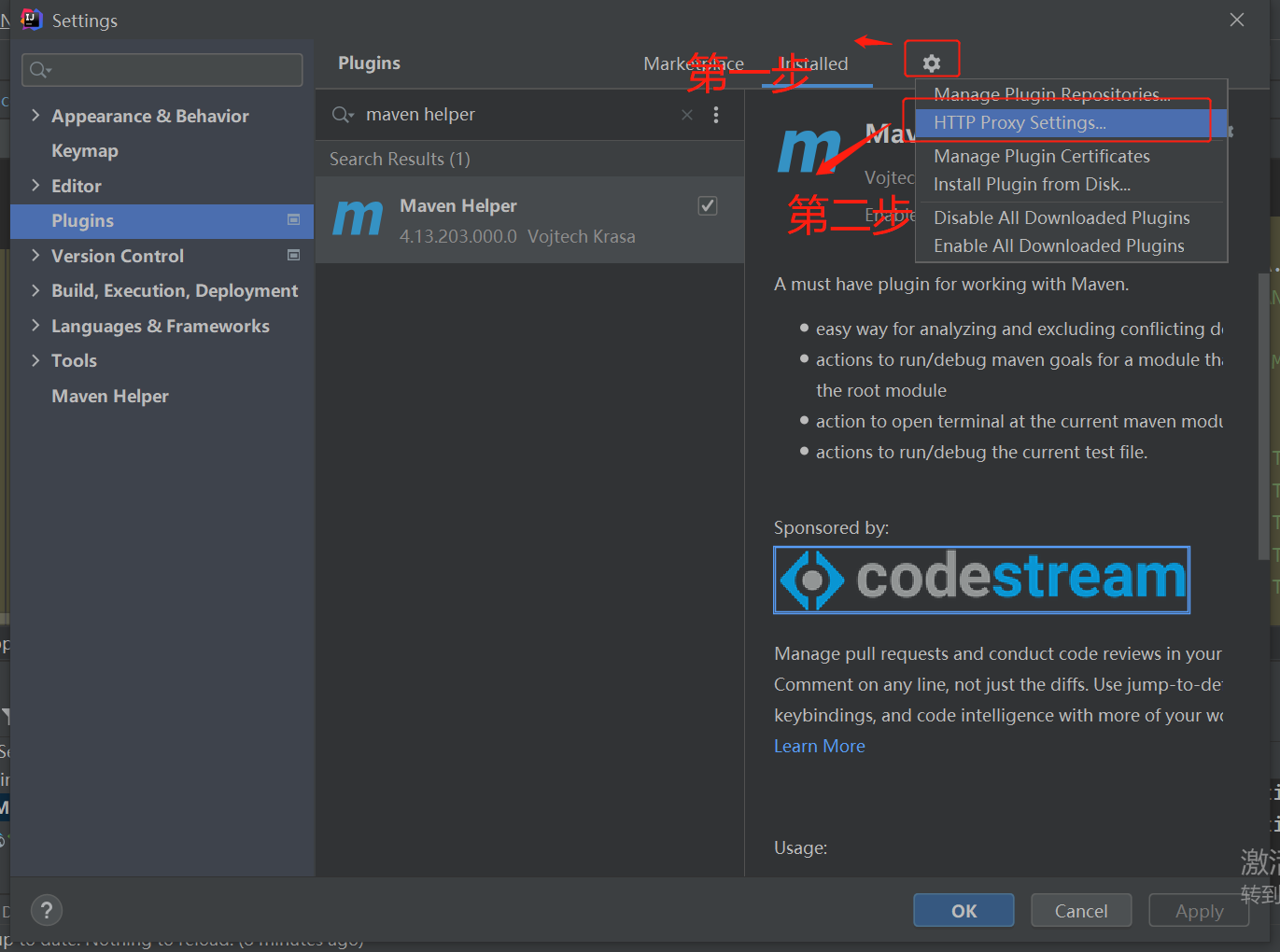Select Disable All Downloaded Plugins
Viewport: 1280px width, 952px height.
click(1071, 217)
